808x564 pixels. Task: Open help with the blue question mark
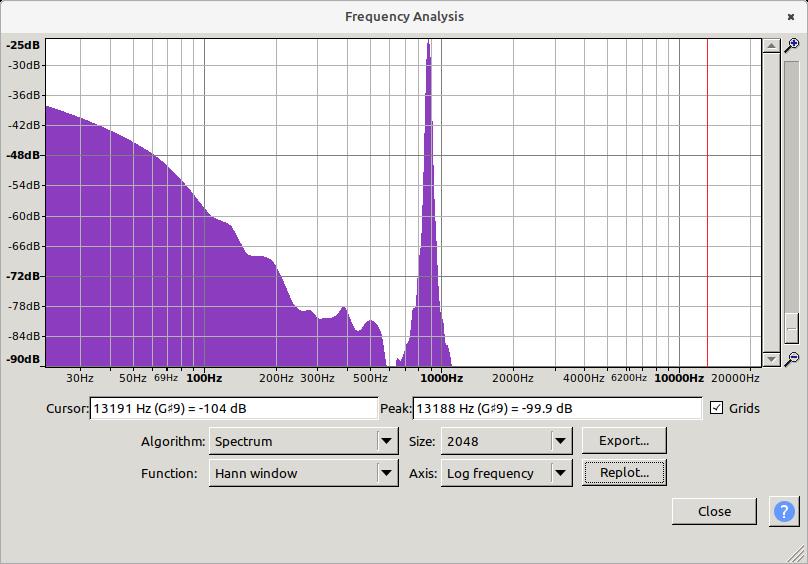click(x=784, y=511)
